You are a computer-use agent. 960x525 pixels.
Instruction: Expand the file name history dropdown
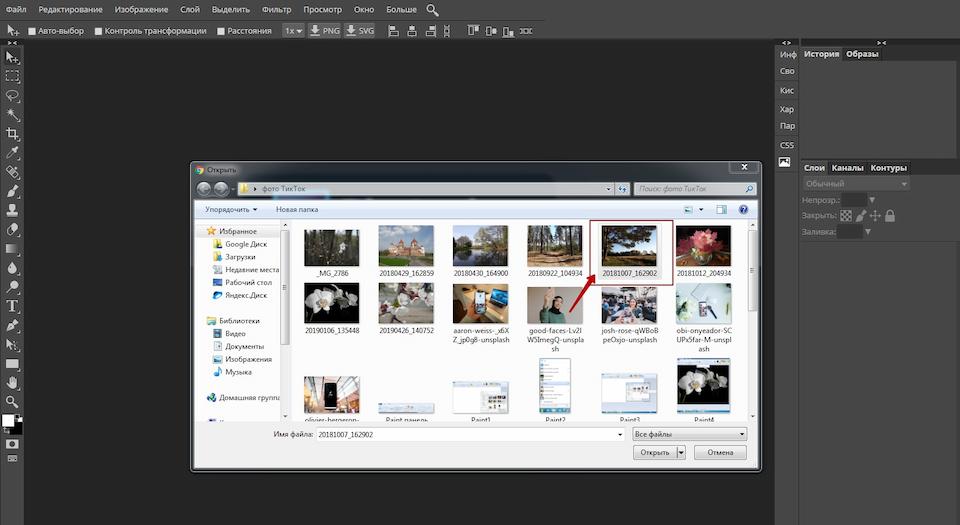pyautogui.click(x=620, y=434)
